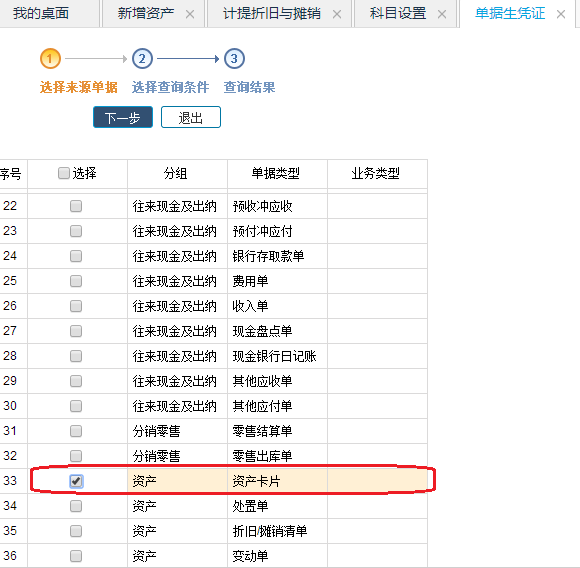This screenshot has height=568, width=580.
Task: Open the 科目设置 tab
Action: (x=398, y=13)
